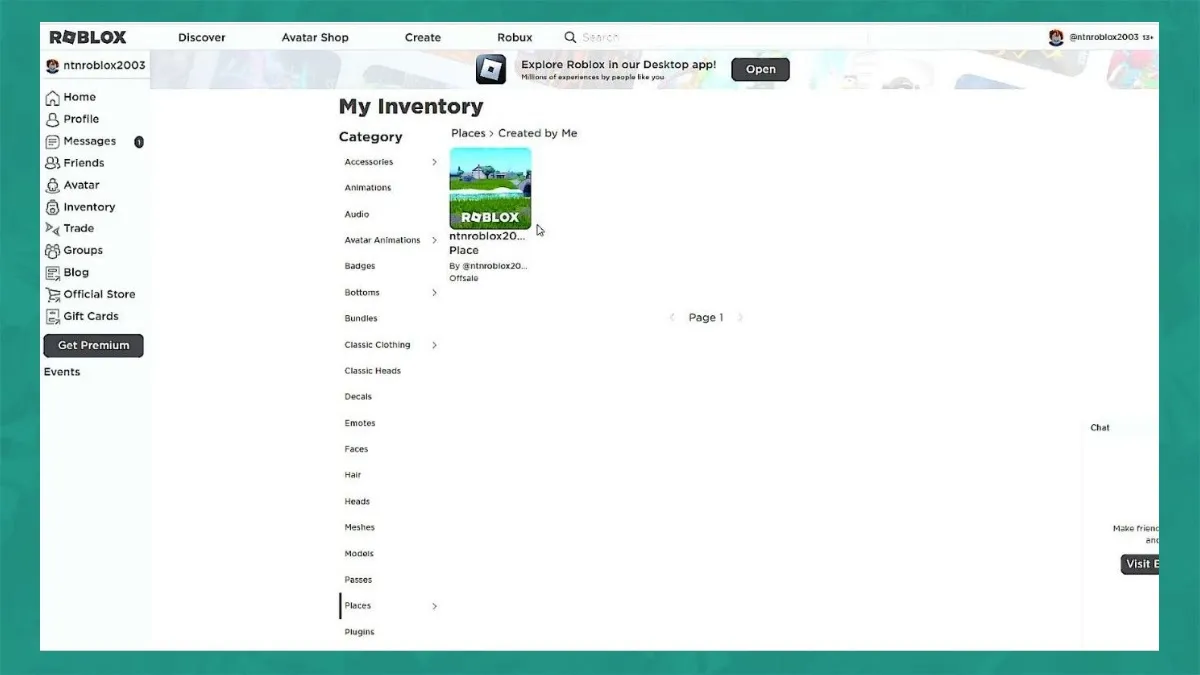The width and height of the screenshot is (1200, 675).
Task: Select the Audio category
Action: pos(357,214)
